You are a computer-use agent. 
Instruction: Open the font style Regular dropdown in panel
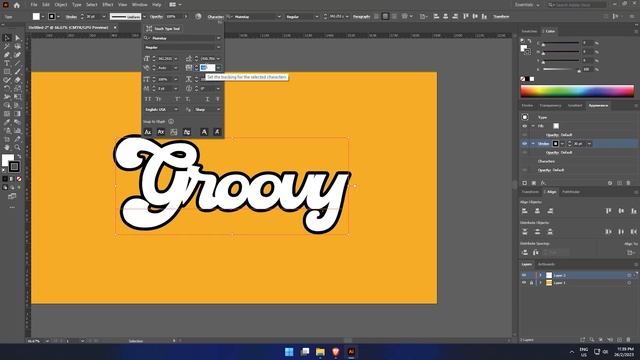(x=218, y=47)
